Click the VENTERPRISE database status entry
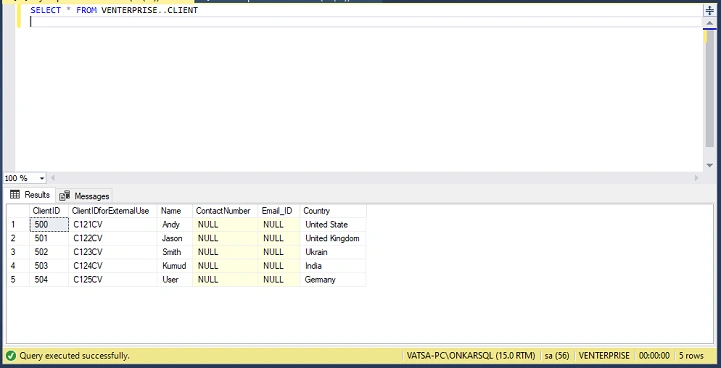The image size is (721, 368). tap(604, 356)
